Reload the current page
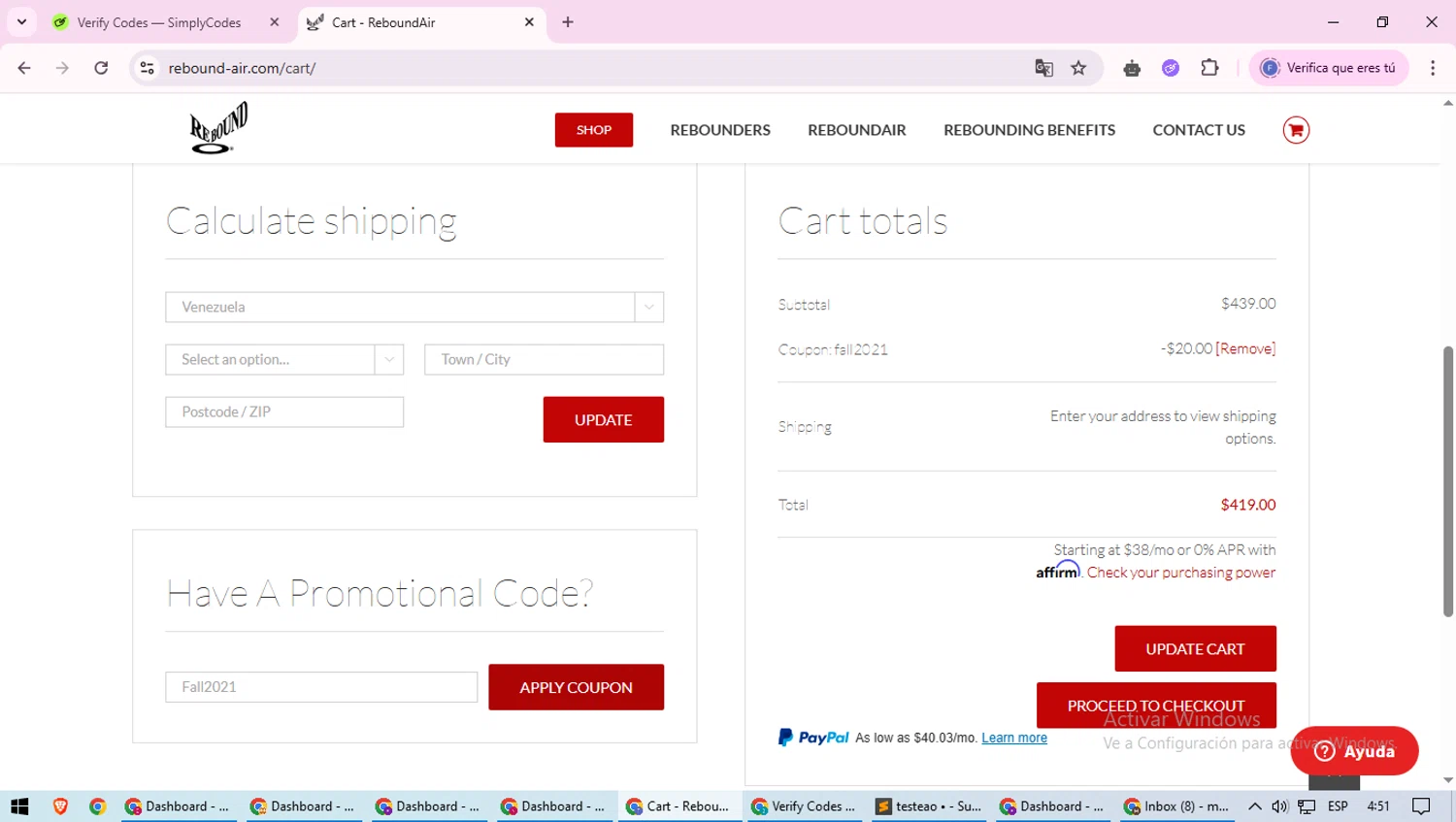The image size is (1456, 822). tap(101, 68)
